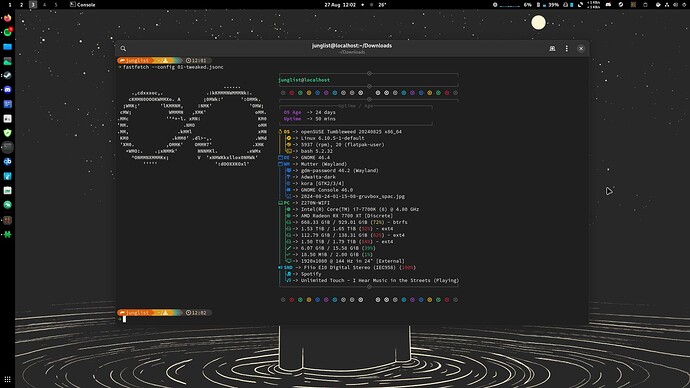Viewport: 690px width, 388px height.
Task: Open the Discord tray icon in top bar
Action: click(x=608, y=5)
